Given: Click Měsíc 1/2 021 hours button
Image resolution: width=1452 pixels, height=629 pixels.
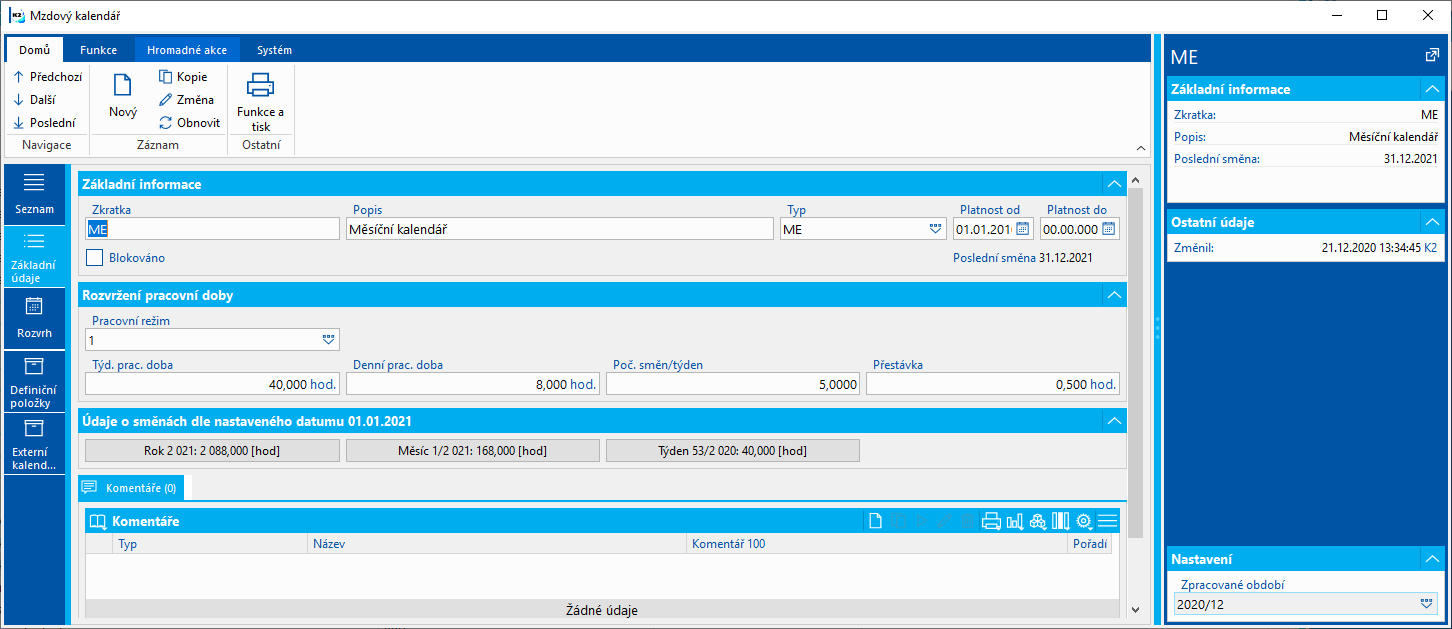Looking at the screenshot, I should (x=473, y=451).
